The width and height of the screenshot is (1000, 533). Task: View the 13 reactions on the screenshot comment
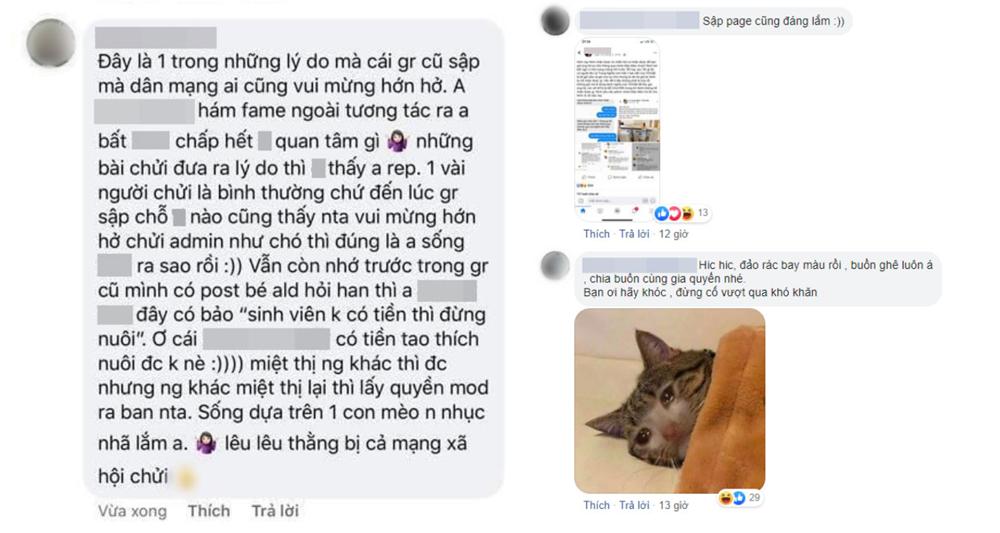[x=681, y=213]
